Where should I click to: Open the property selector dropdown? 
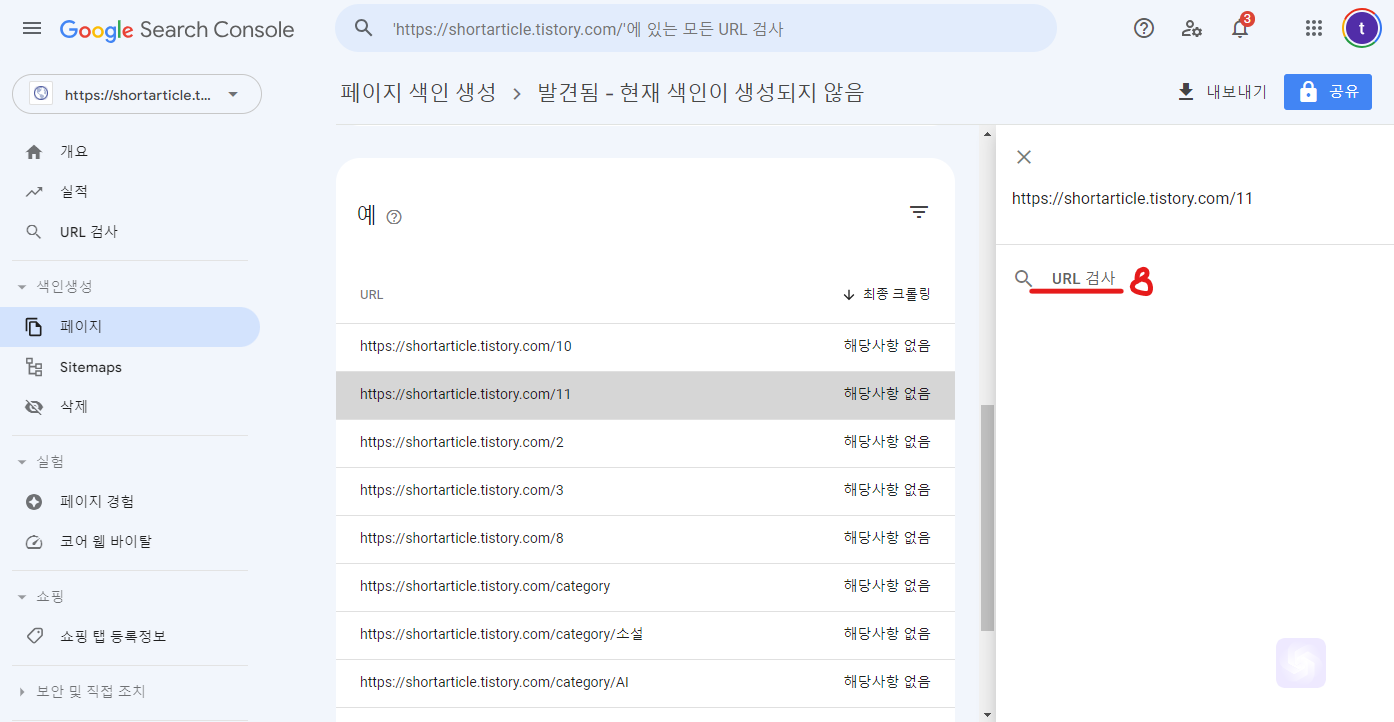[137, 95]
